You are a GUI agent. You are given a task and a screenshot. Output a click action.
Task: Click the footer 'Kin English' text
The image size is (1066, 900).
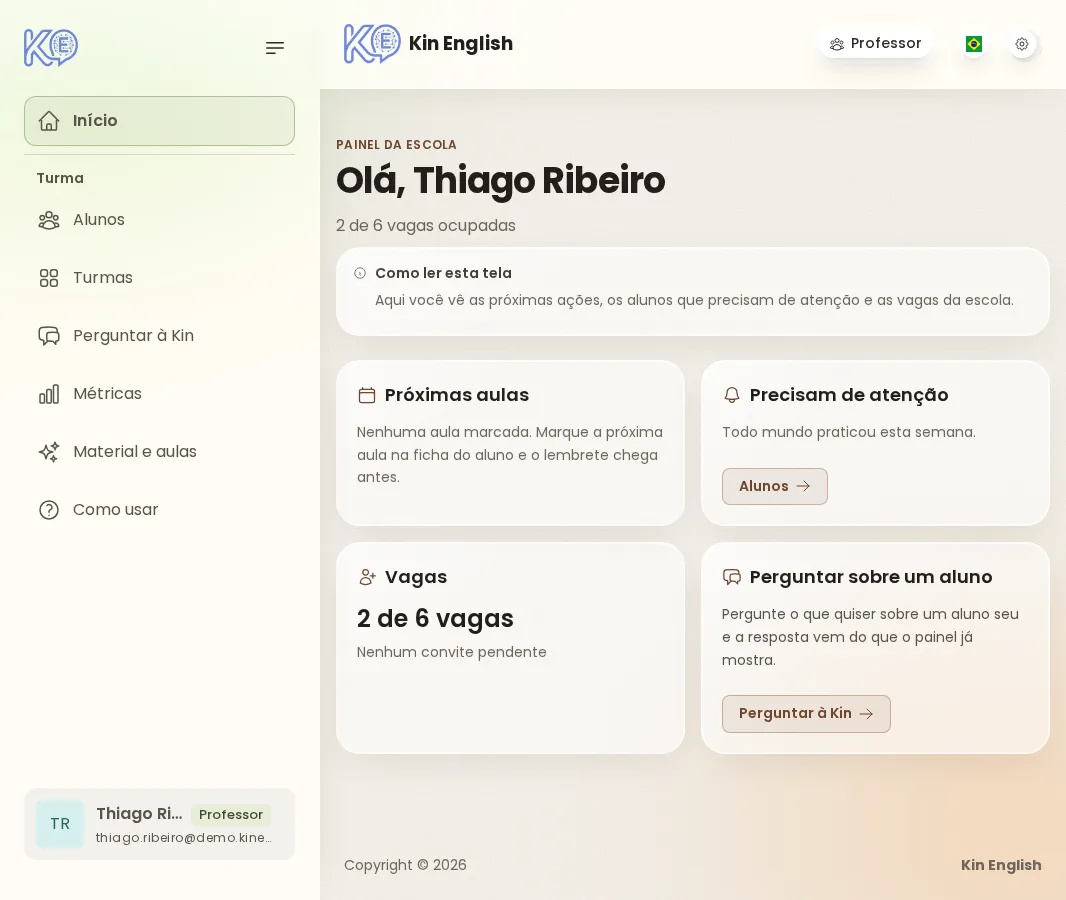(1001, 865)
